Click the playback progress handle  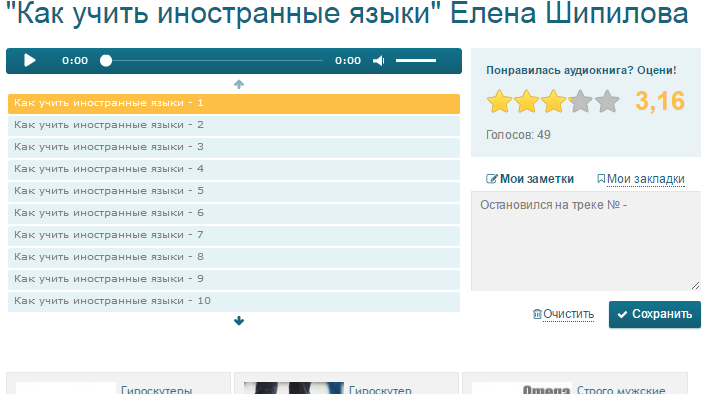tap(106, 61)
